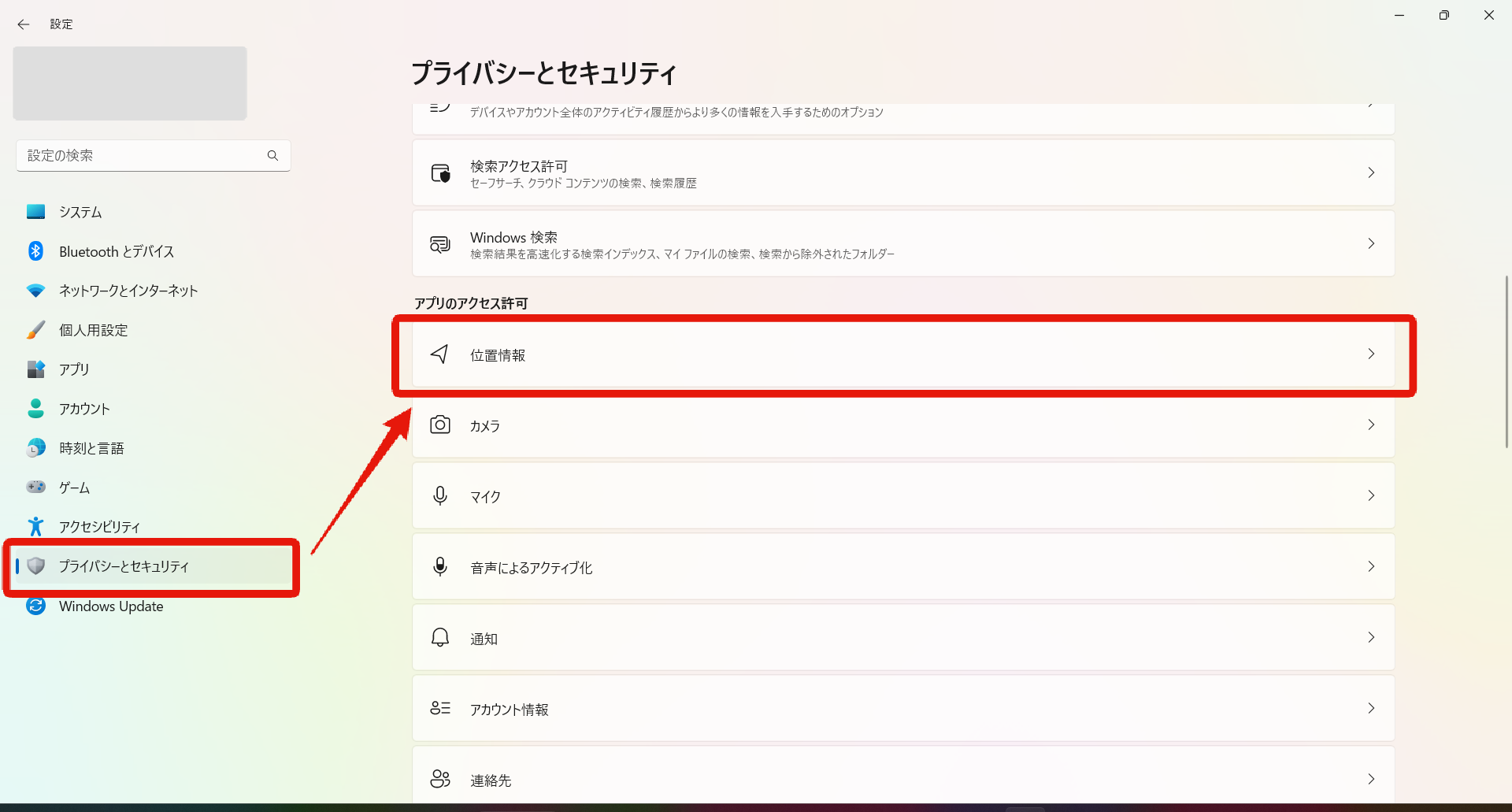Screen dimensions: 1512x812
Task: Click the user profile thumbnail area
Action: tap(130, 83)
